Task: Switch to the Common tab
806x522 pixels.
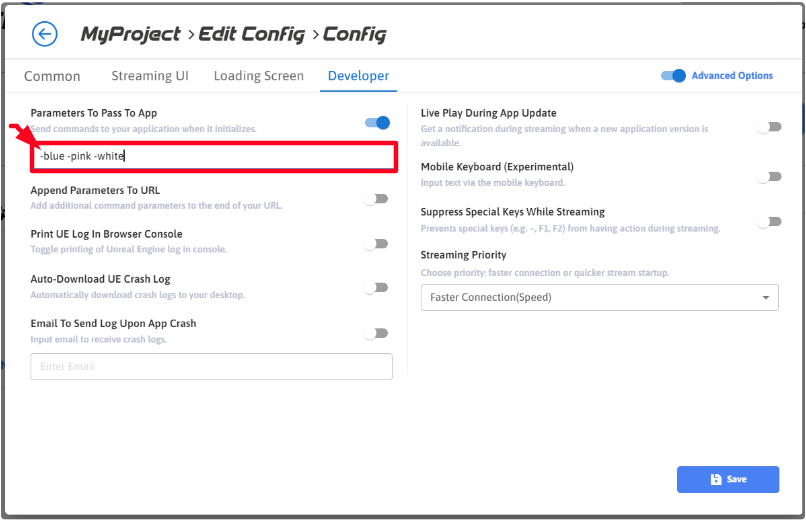Action: pyautogui.click(x=52, y=76)
